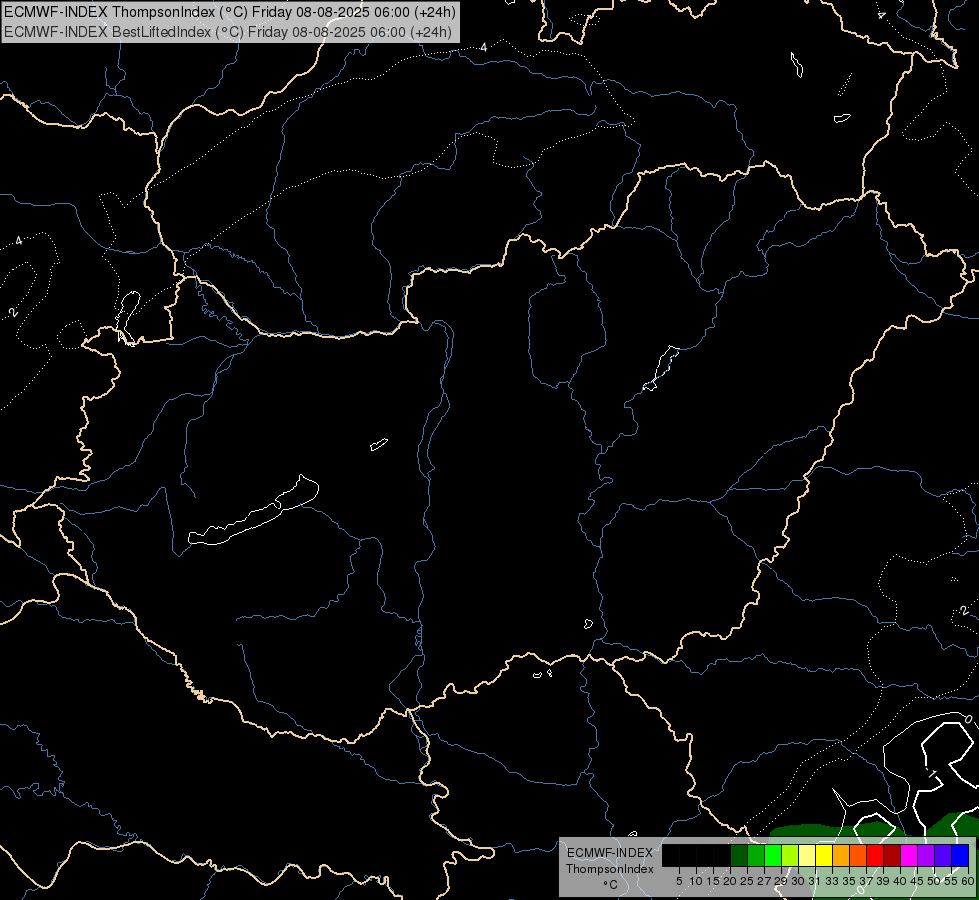
Task: Click the dark green 20–25 legend swatch
Action: (x=739, y=856)
